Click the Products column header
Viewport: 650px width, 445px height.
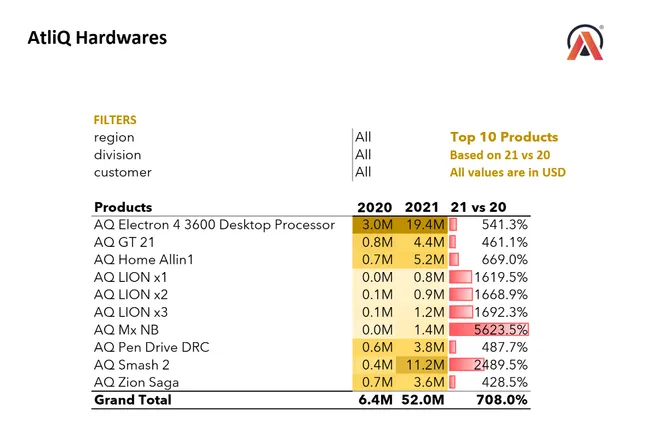(123, 207)
